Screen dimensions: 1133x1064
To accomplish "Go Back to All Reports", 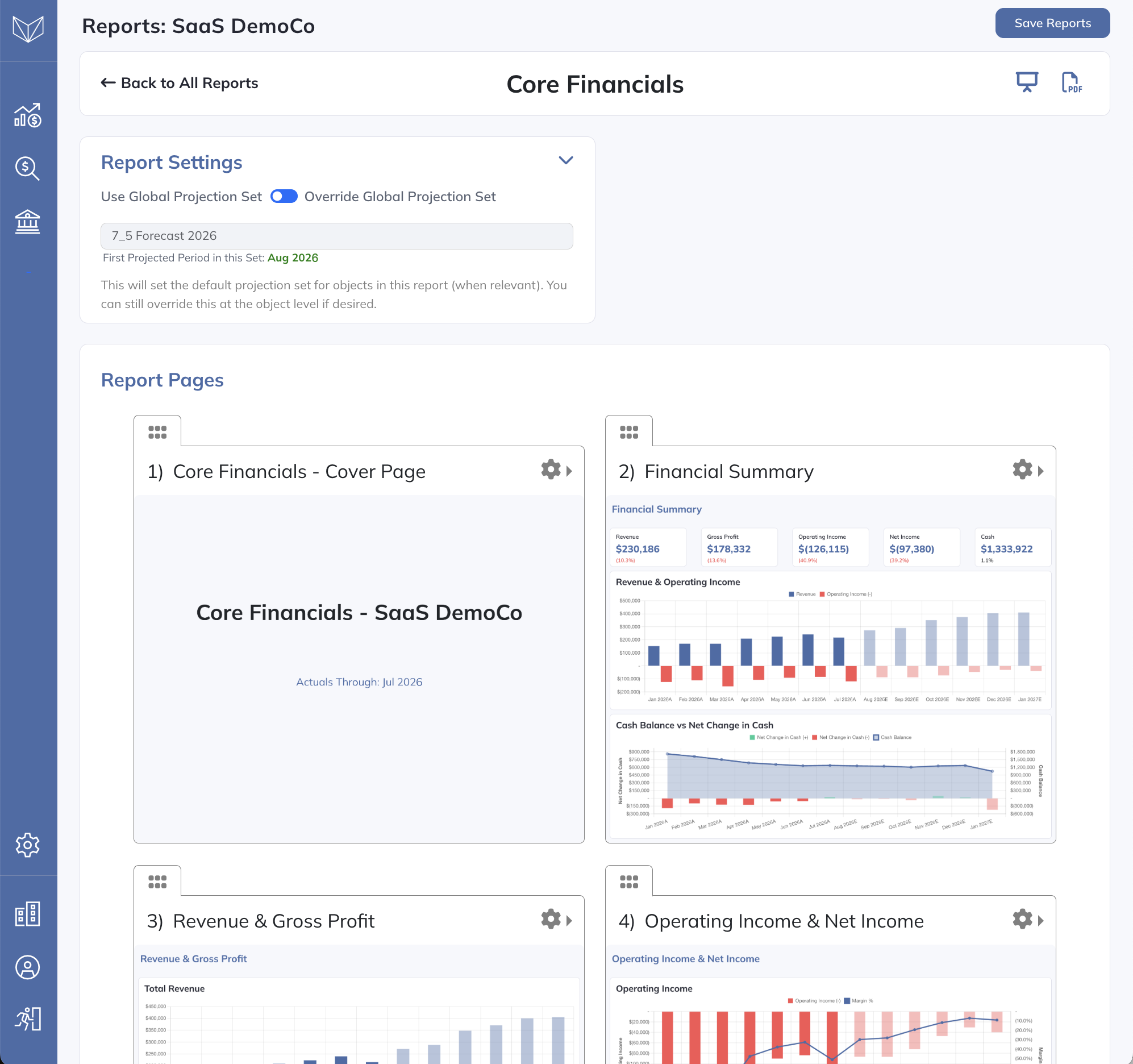I will coord(180,83).
